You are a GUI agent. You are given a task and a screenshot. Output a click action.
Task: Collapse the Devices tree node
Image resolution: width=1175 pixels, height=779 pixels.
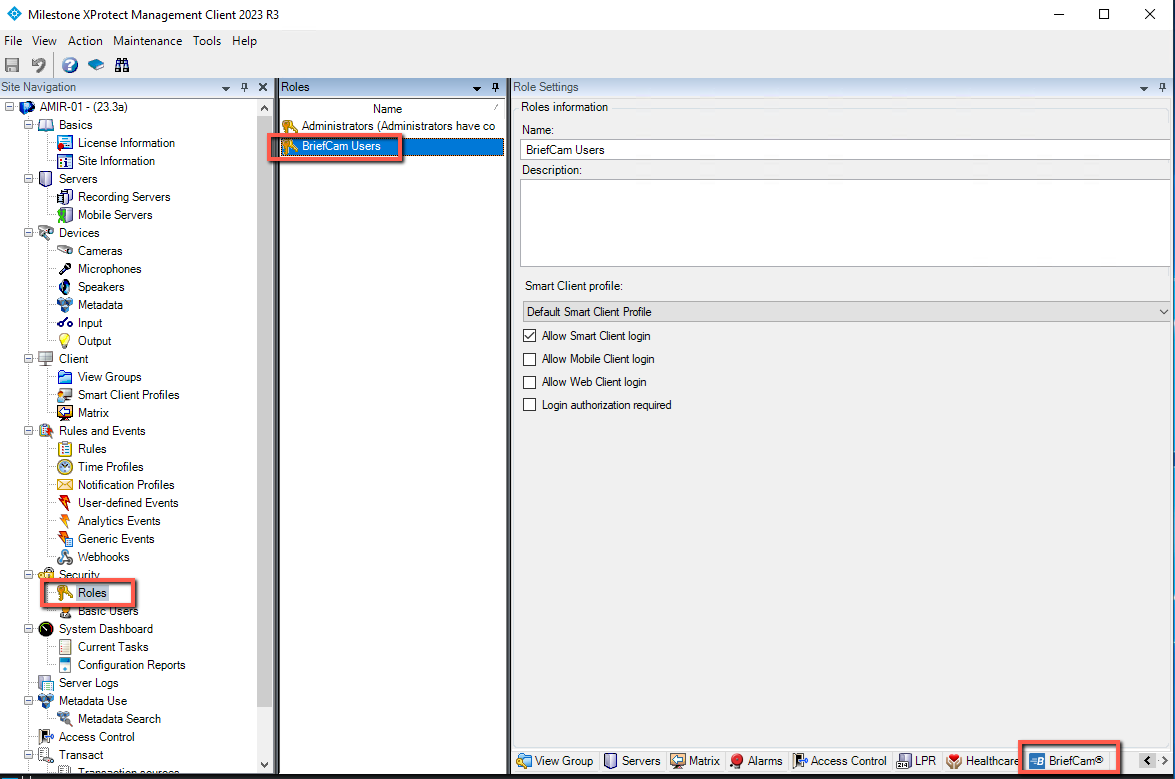28,233
